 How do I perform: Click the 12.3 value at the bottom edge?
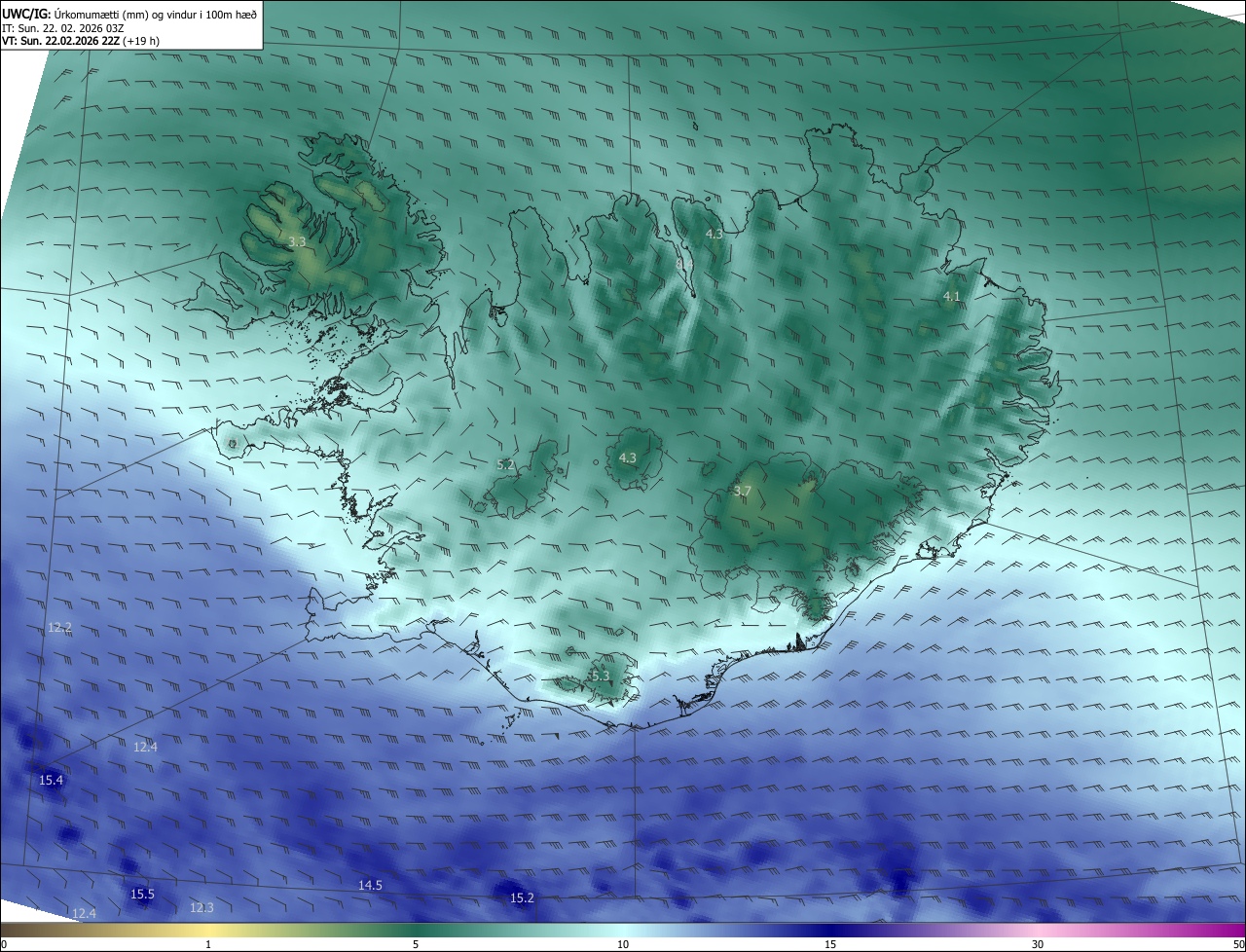pyautogui.click(x=201, y=907)
